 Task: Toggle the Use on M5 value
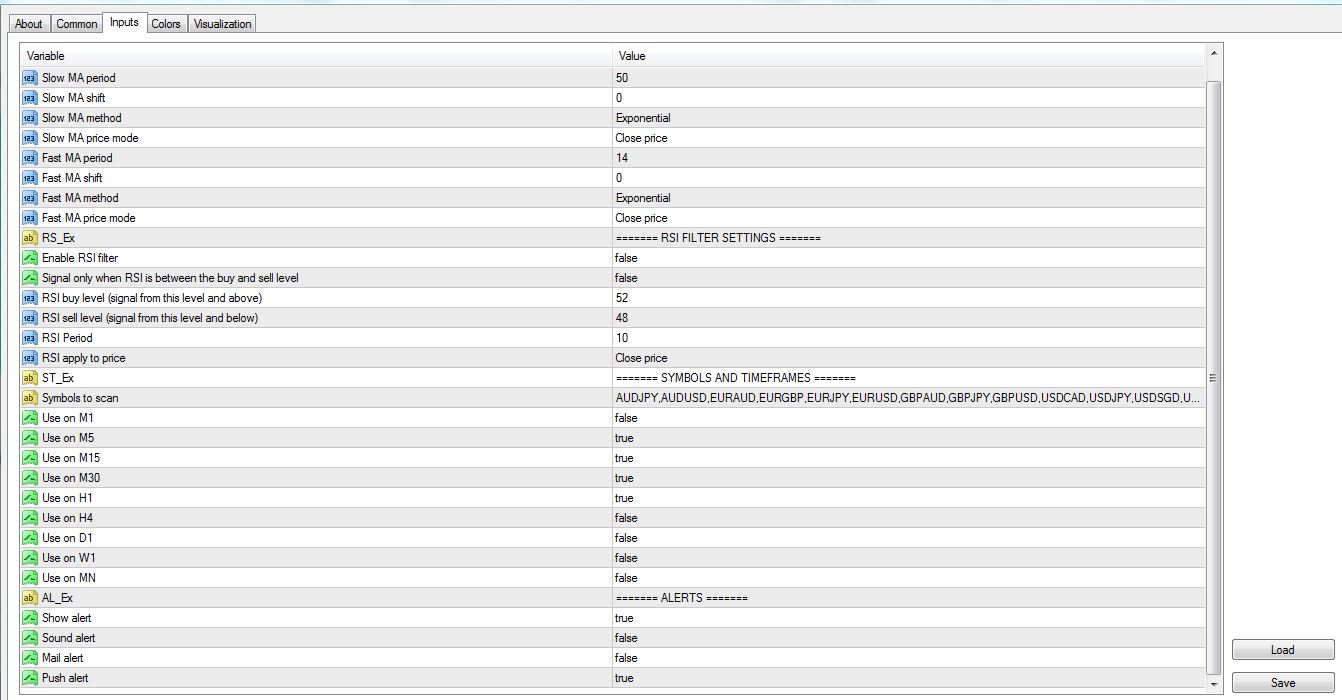point(909,438)
